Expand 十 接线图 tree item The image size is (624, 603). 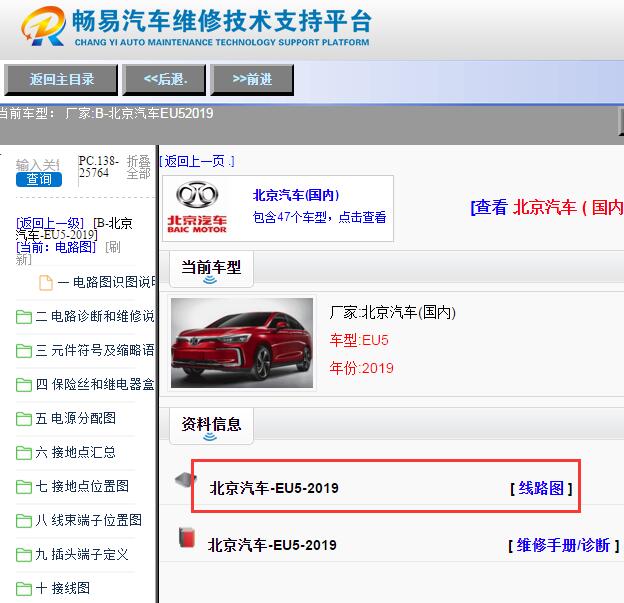(x=63, y=588)
